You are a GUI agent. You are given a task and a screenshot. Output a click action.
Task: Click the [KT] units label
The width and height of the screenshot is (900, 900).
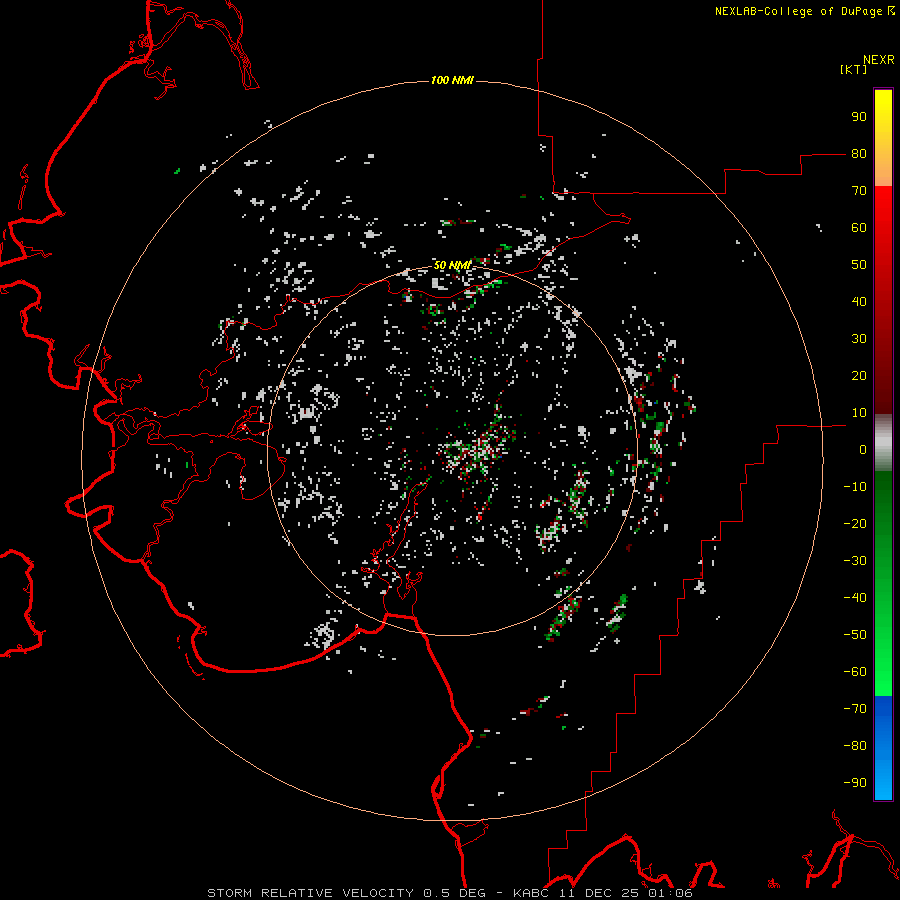pyautogui.click(x=854, y=69)
